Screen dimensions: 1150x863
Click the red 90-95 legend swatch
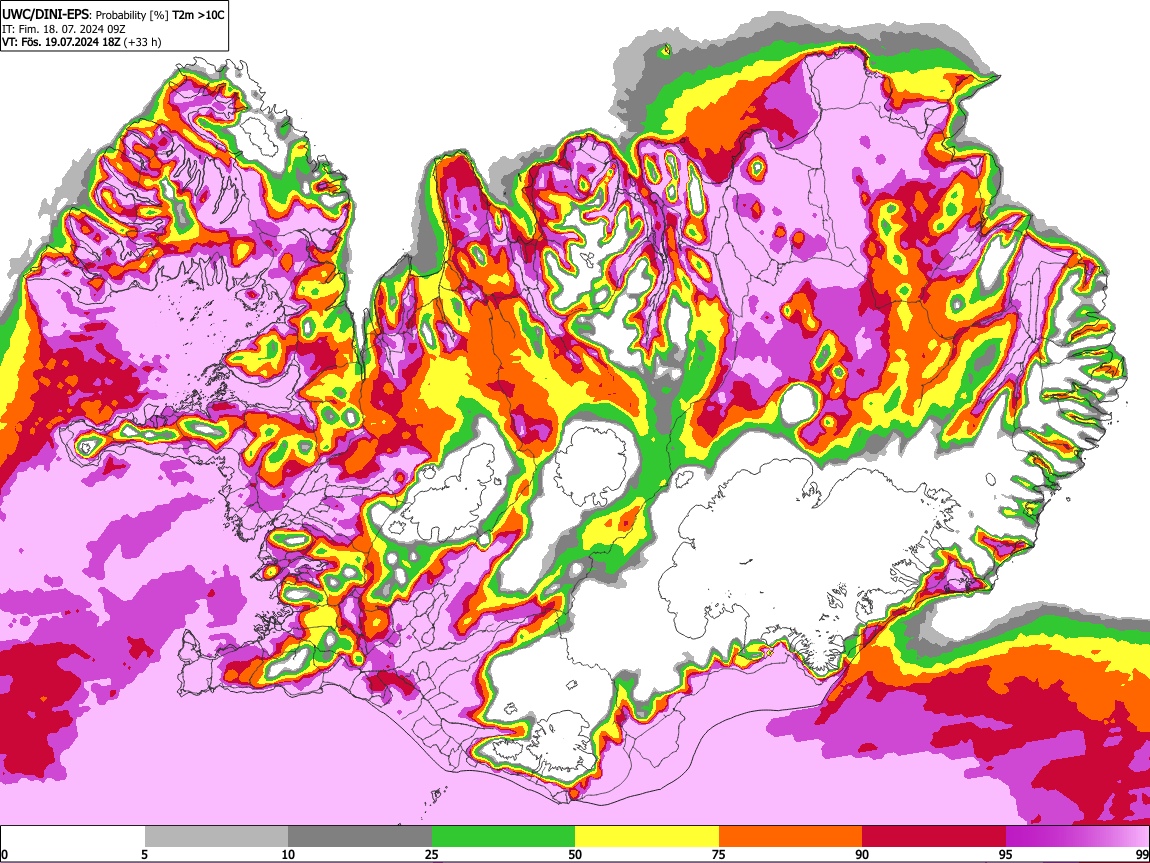coord(934,836)
